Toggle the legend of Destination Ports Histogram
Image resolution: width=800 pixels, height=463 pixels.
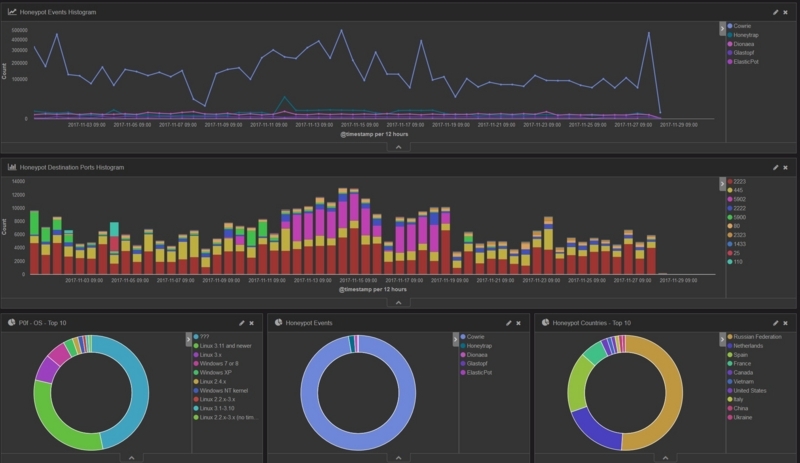pos(722,184)
